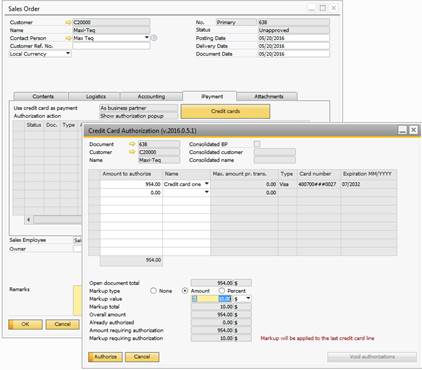Minimize the Credit Card Authorization window
The height and width of the screenshot is (370, 422).
pyautogui.click(x=403, y=130)
